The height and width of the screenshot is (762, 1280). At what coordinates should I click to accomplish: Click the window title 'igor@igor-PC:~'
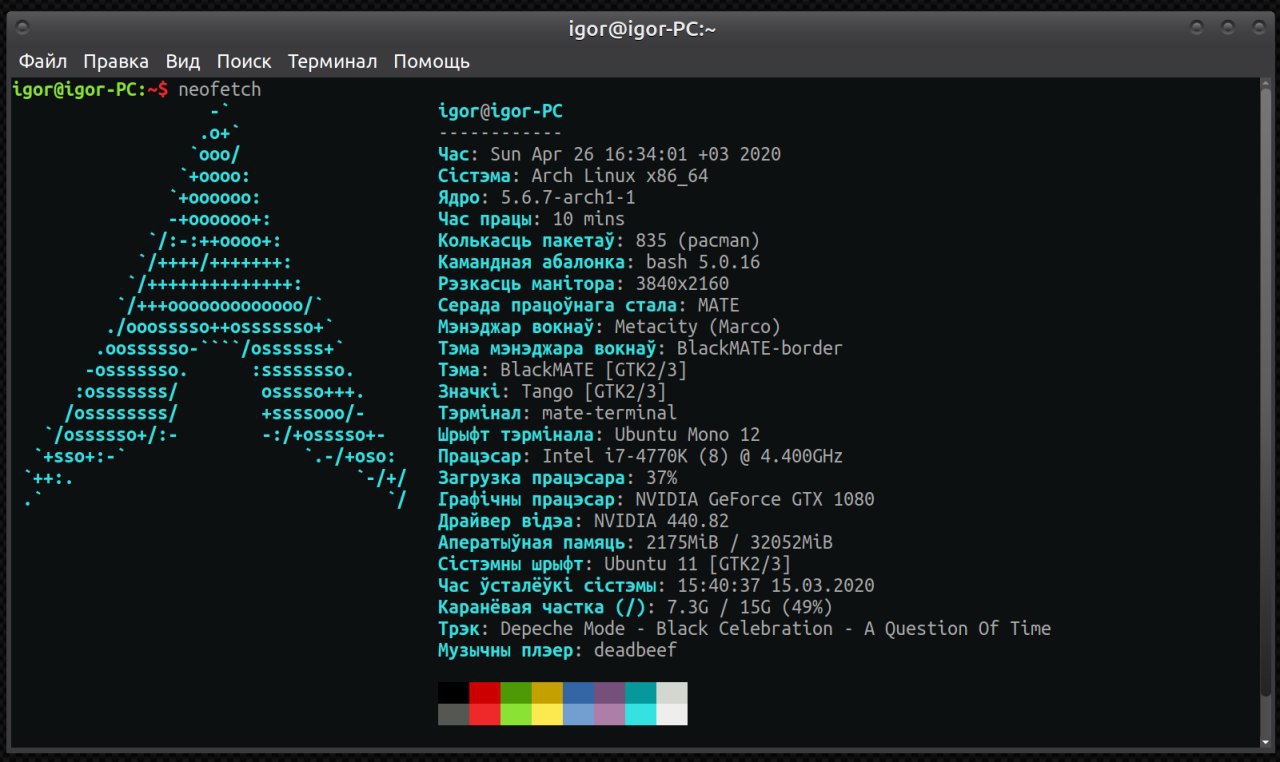coord(640,29)
